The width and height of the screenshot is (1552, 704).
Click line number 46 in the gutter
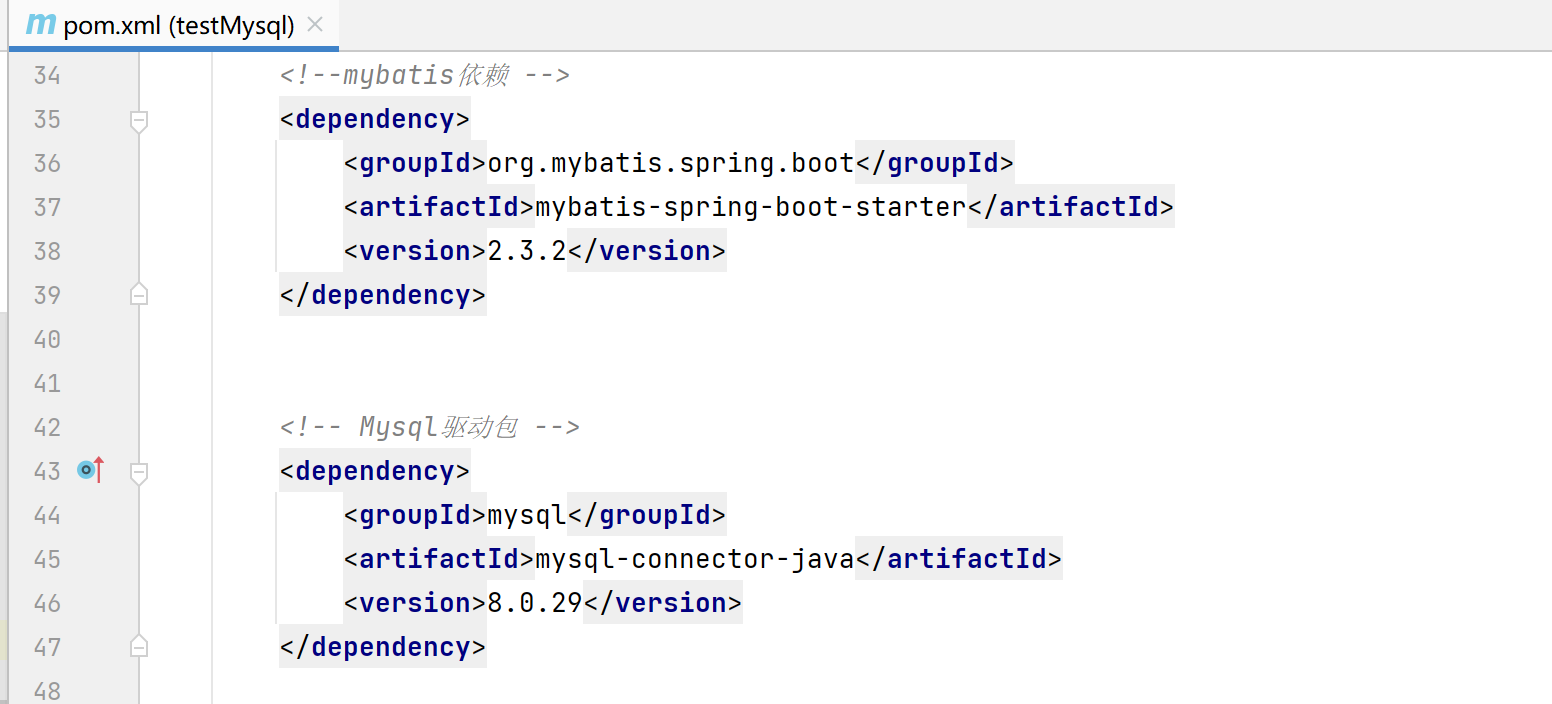click(x=47, y=603)
